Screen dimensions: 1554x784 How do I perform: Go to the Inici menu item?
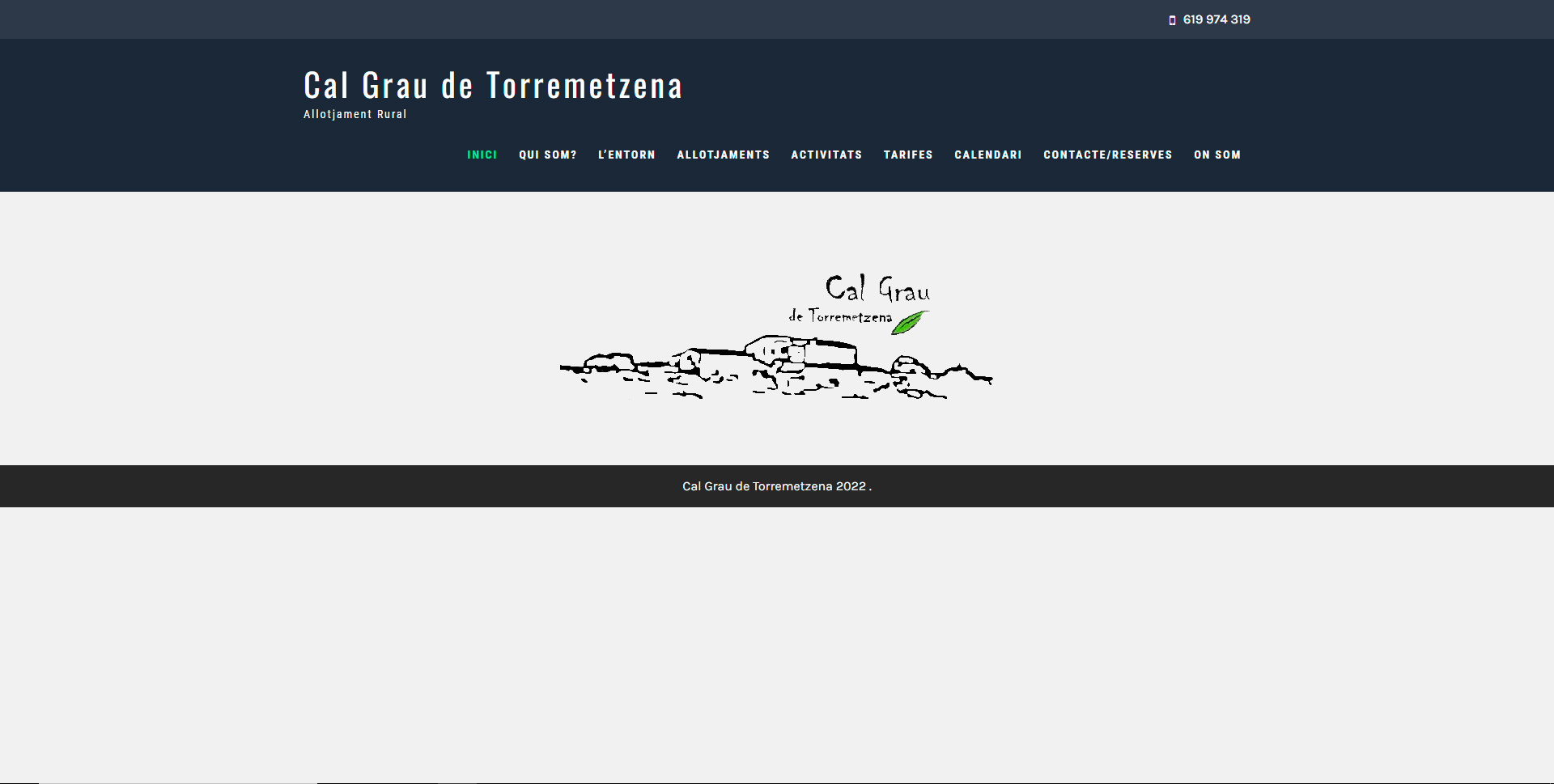(x=482, y=155)
